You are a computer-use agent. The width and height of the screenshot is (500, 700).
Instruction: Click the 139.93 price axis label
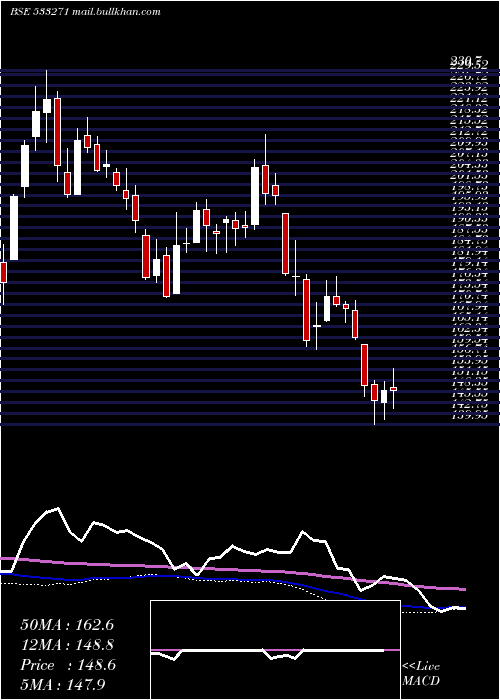coord(468,416)
